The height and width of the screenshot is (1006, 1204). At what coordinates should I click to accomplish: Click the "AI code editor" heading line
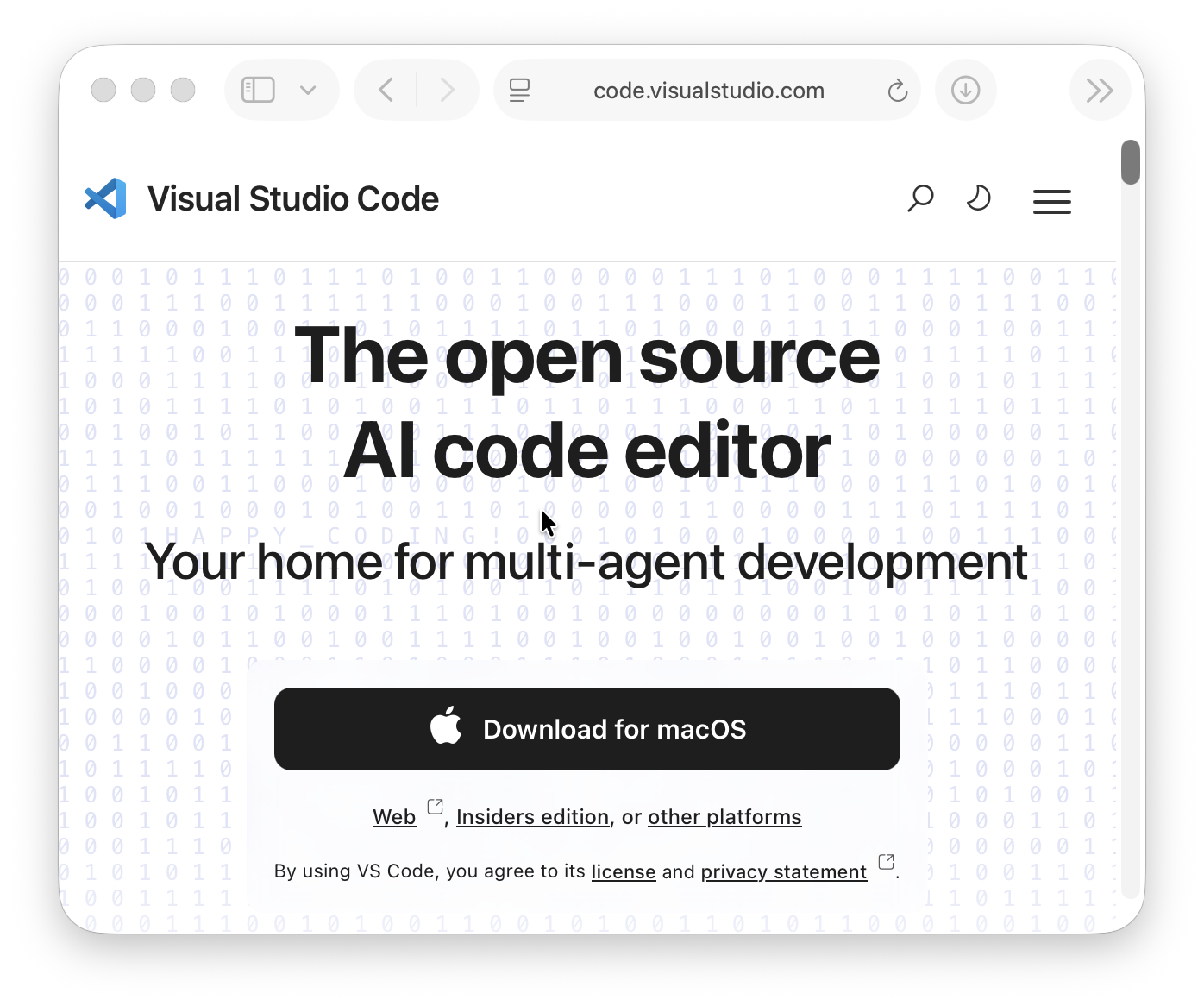(x=587, y=450)
